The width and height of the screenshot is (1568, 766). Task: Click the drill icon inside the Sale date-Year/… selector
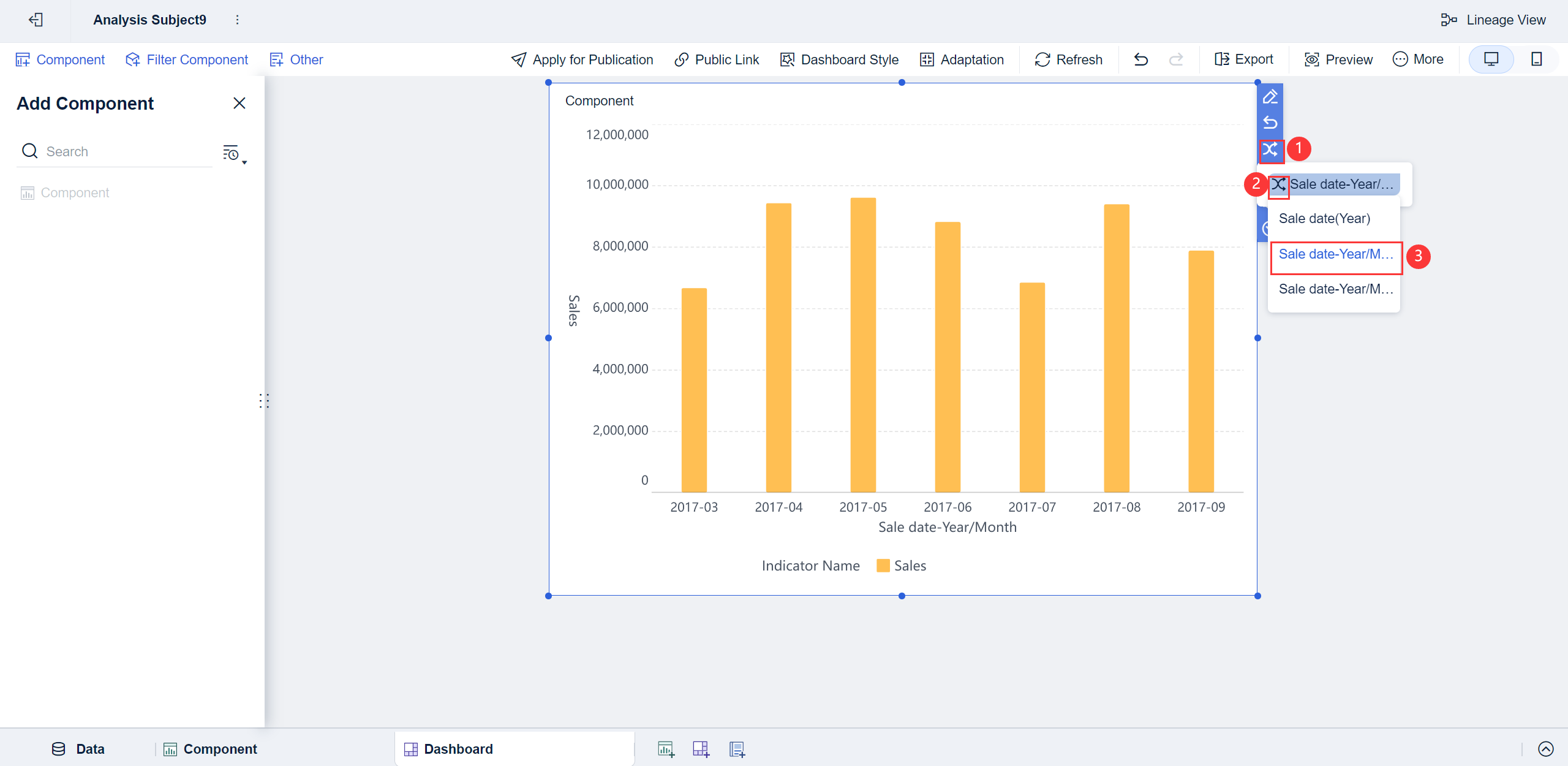point(1278,184)
